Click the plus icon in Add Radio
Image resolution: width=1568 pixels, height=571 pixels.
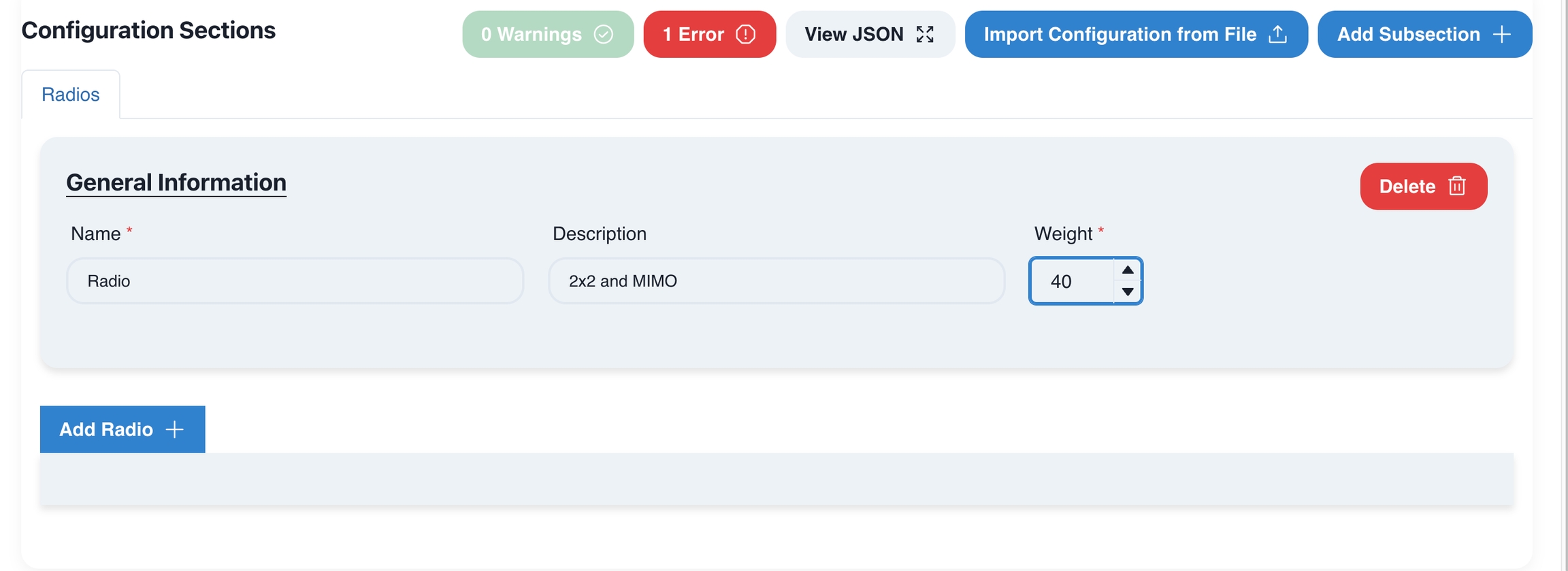click(175, 429)
